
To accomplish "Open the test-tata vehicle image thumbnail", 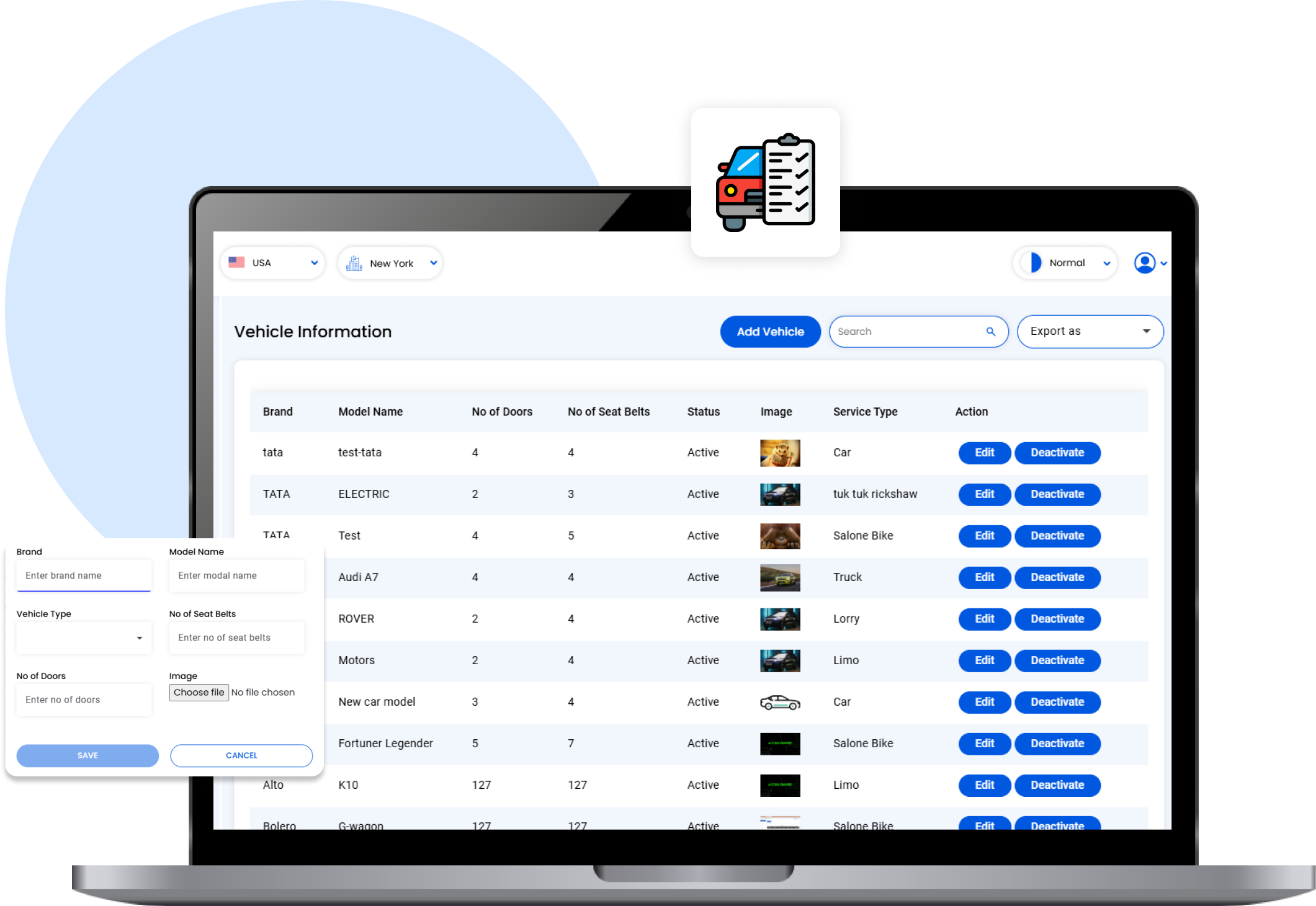I will pyautogui.click(x=780, y=453).
